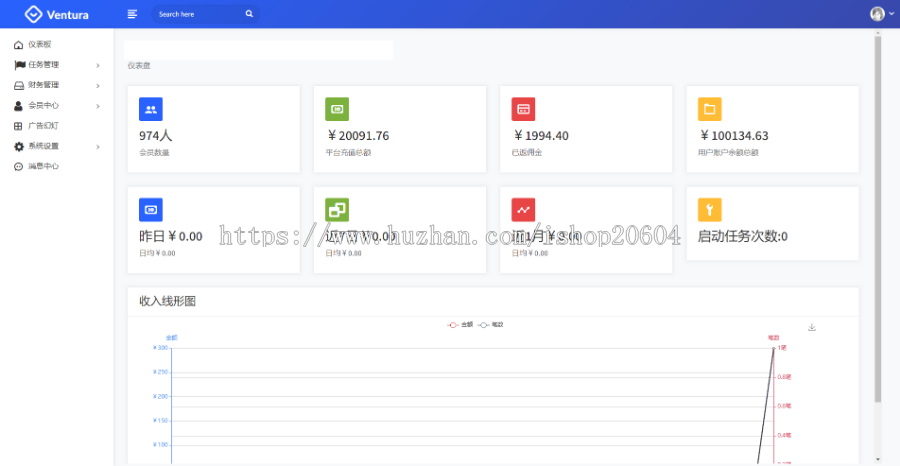
Task: Click the 启动任务次数:0 text
Action: (x=743, y=236)
